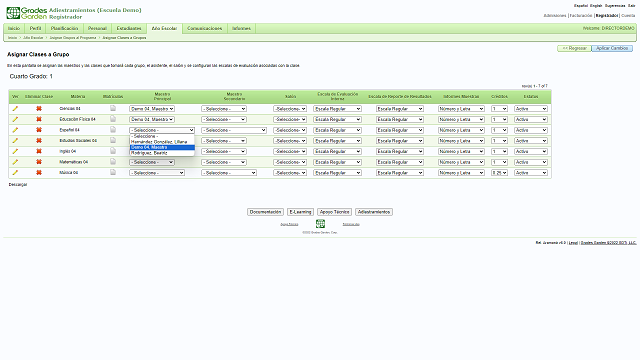Open the matrículas document icon for Español 04
Viewport: 640px width, 360px height.
coord(113,129)
